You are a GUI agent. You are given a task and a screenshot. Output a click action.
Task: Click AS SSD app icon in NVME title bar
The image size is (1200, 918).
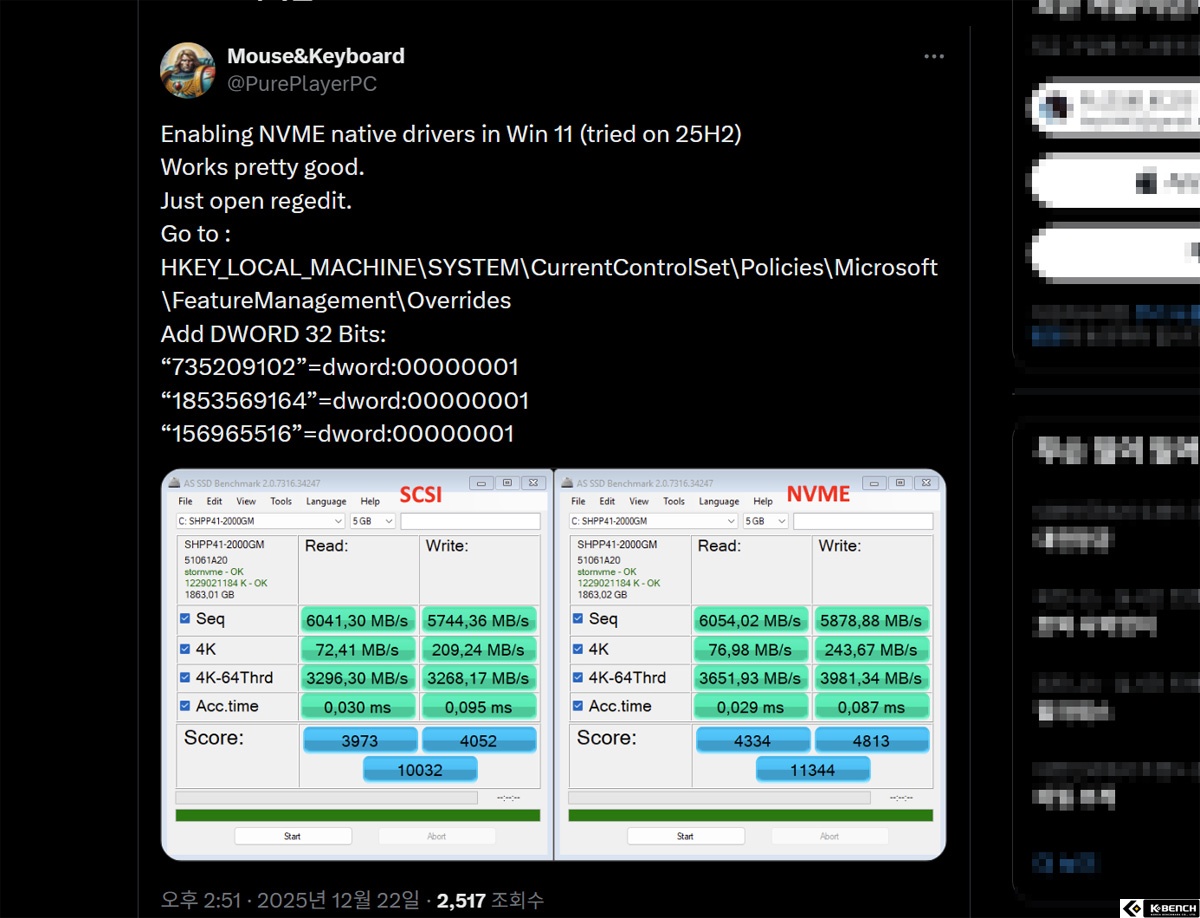[x=566, y=483]
